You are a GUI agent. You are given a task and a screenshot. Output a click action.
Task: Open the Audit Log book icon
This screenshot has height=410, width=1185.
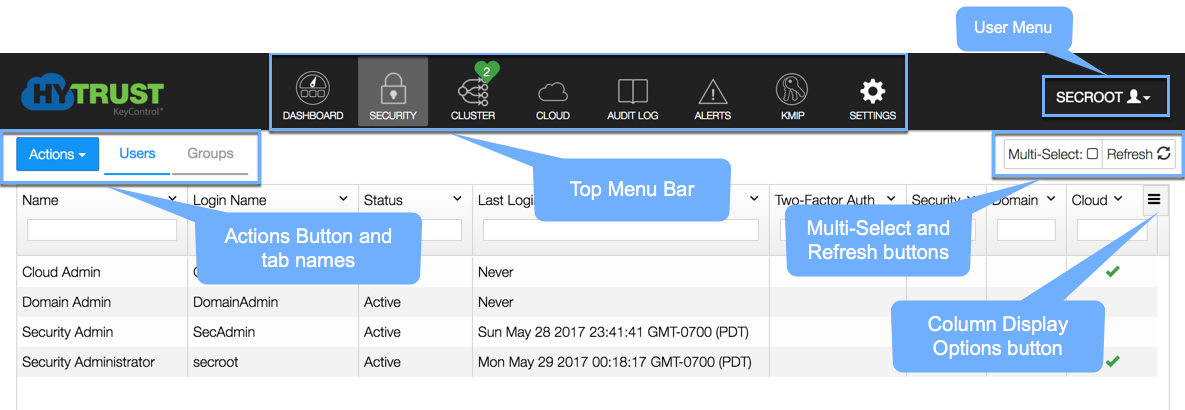point(633,92)
